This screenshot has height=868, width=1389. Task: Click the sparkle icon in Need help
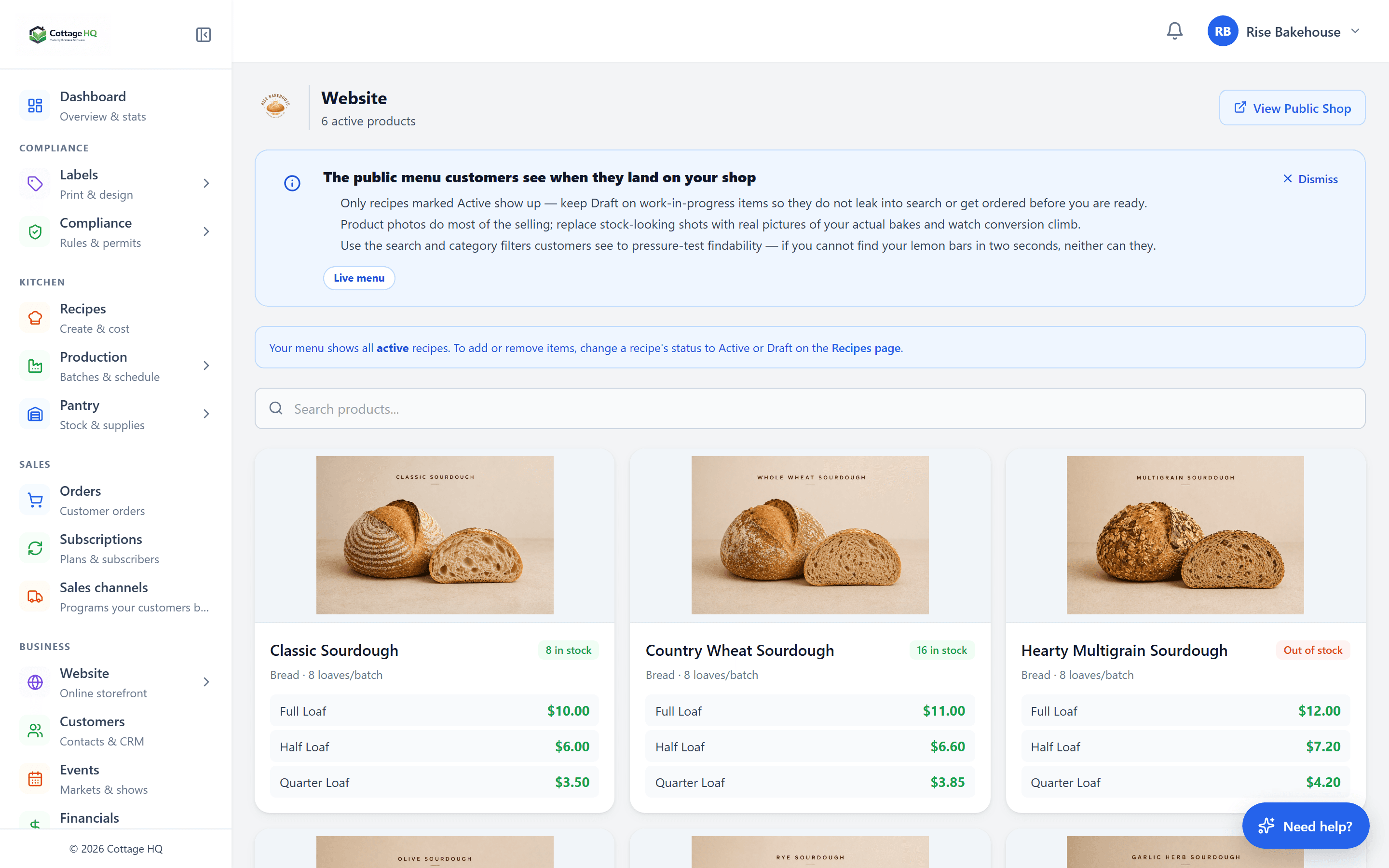[1266, 826]
